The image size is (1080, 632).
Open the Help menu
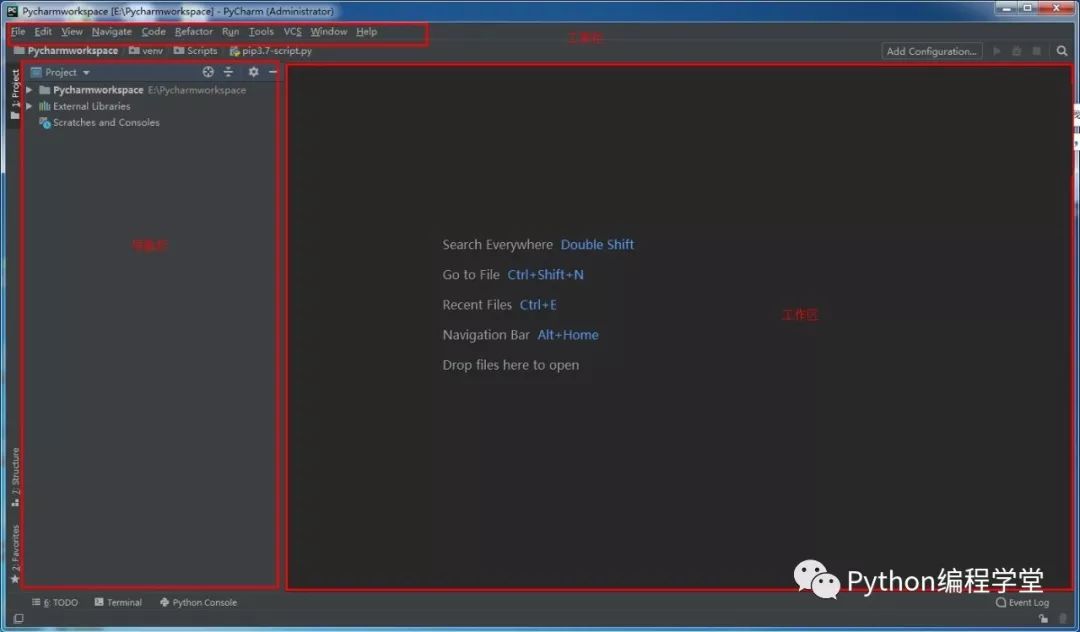(x=366, y=32)
